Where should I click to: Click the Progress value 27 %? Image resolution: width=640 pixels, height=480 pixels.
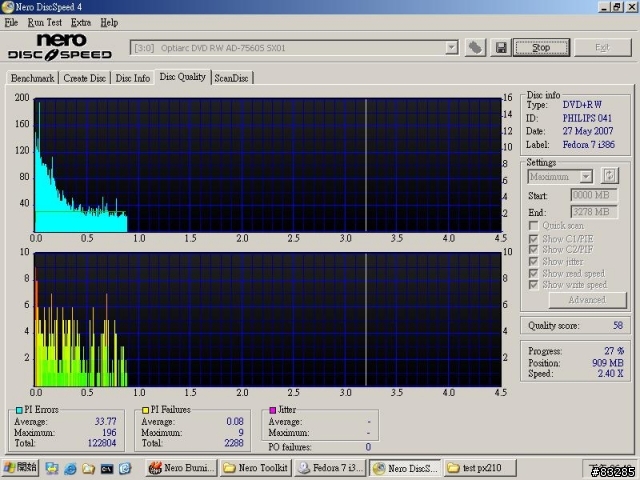coord(614,351)
